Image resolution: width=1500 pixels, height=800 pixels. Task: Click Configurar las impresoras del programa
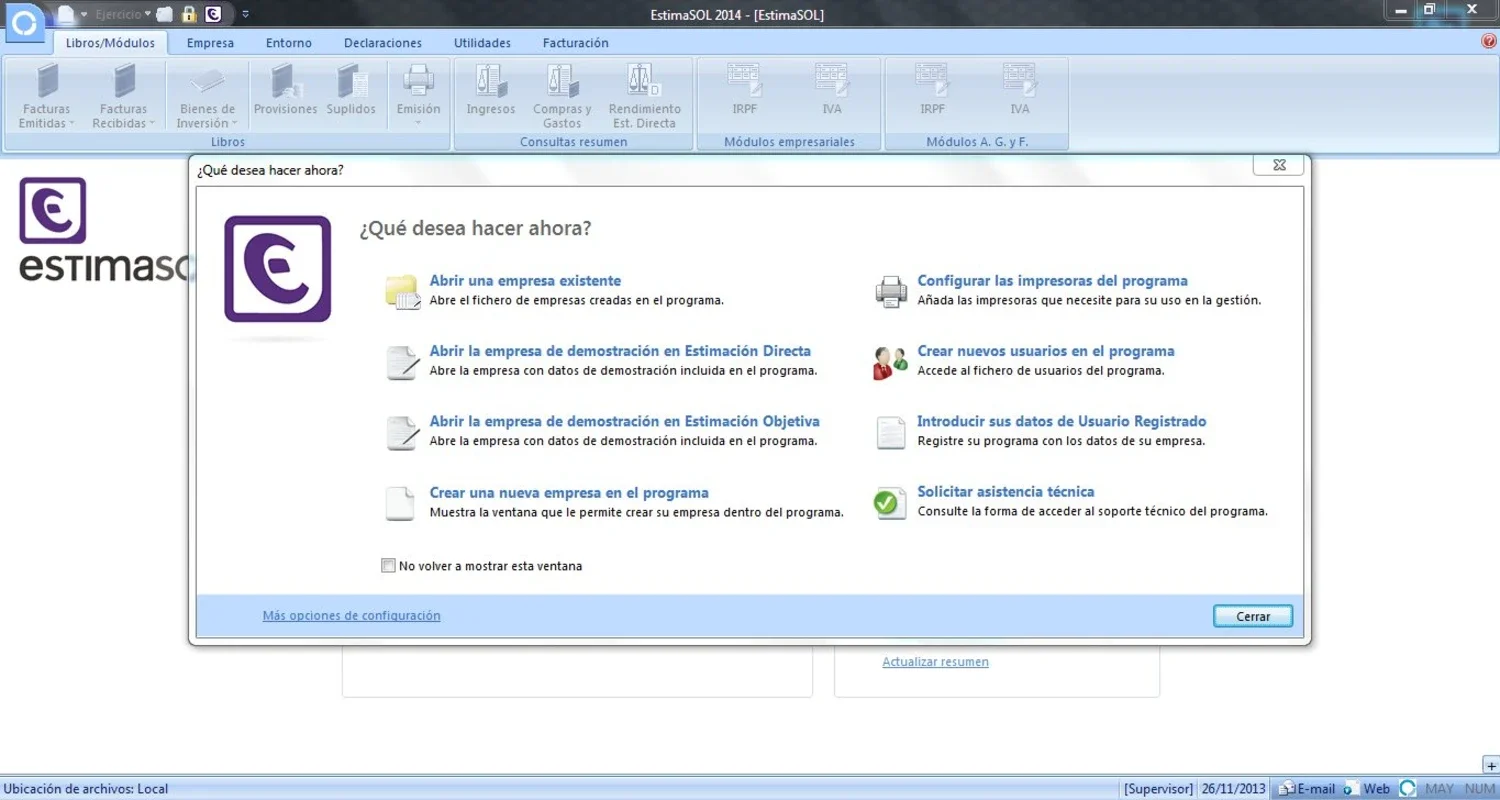(1052, 281)
